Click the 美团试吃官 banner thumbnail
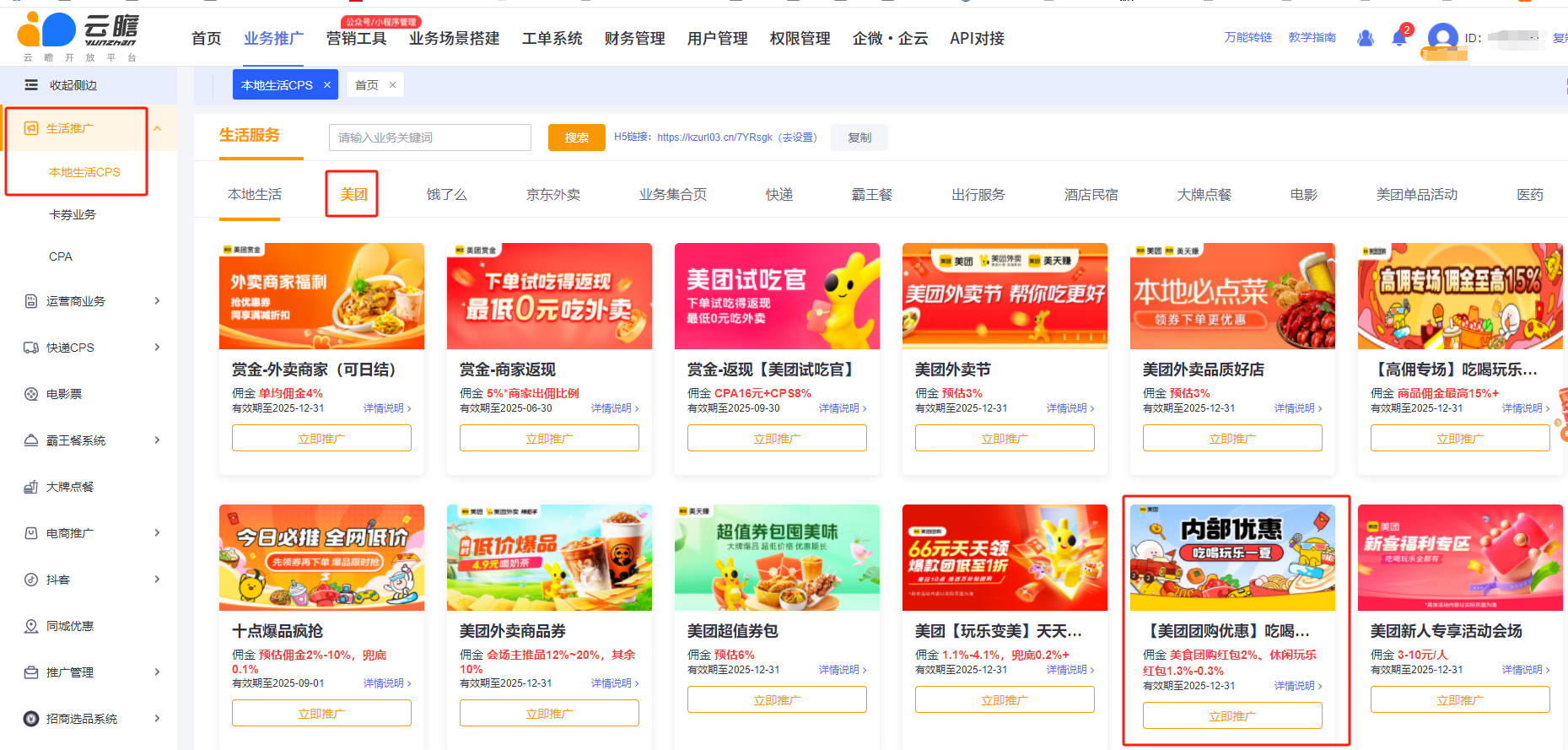This screenshot has width=1568, height=750. 777,296
